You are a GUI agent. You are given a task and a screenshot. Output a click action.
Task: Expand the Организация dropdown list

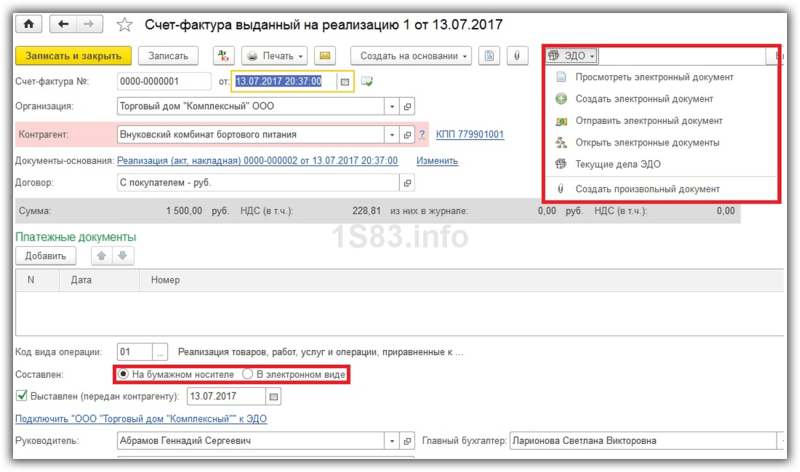tap(392, 106)
